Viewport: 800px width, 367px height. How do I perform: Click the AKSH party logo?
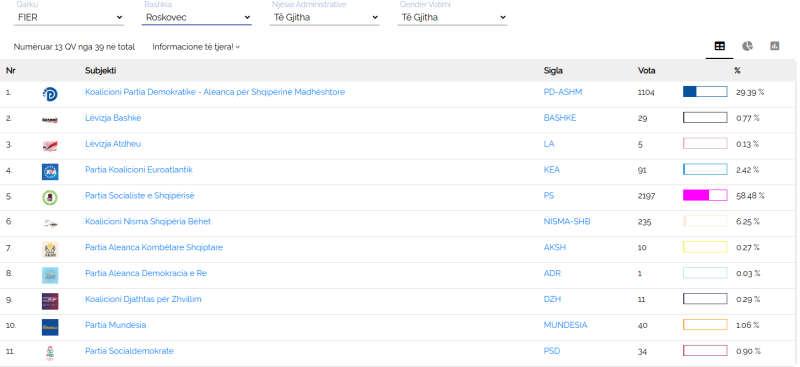[x=50, y=250]
